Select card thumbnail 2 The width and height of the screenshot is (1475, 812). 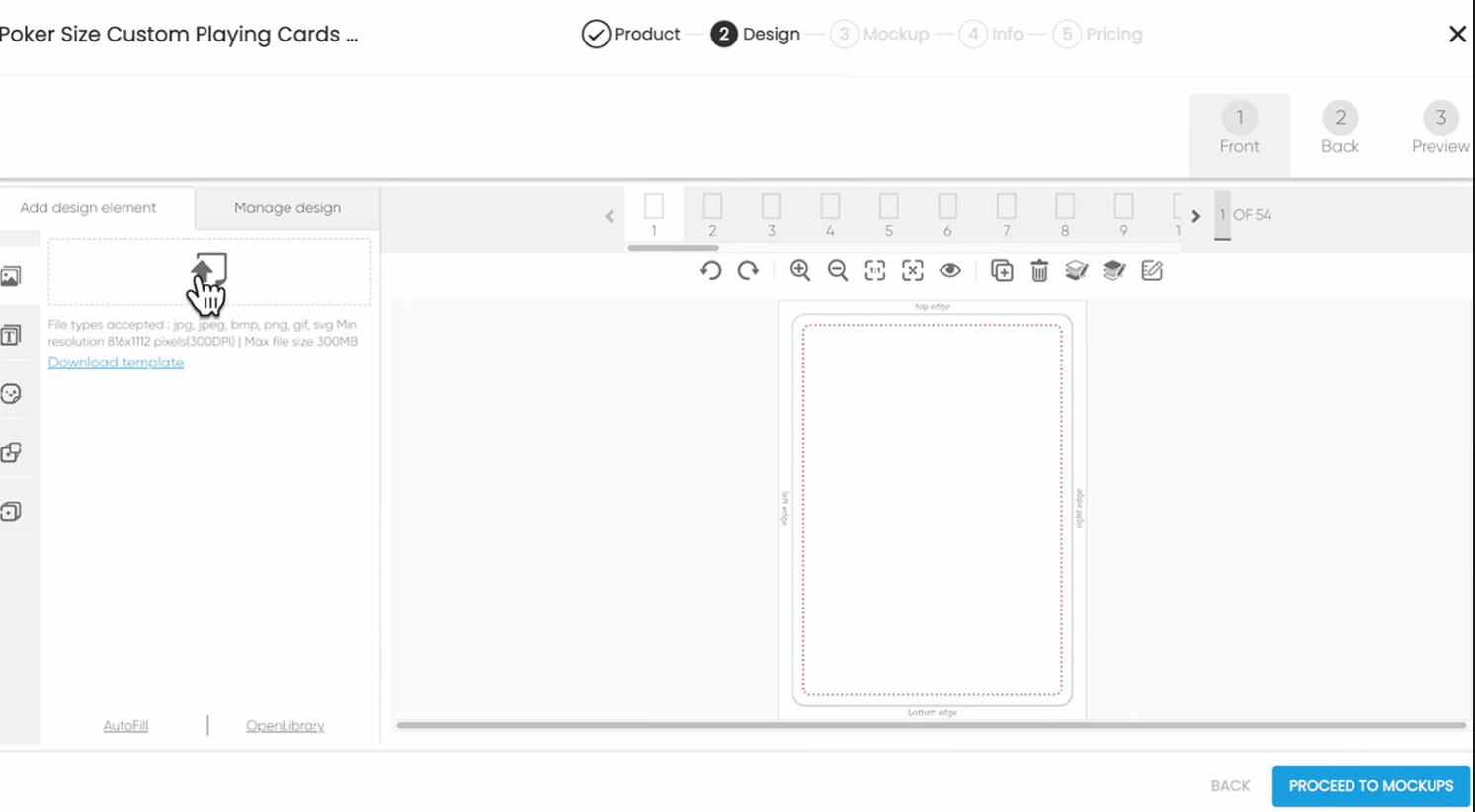712,214
